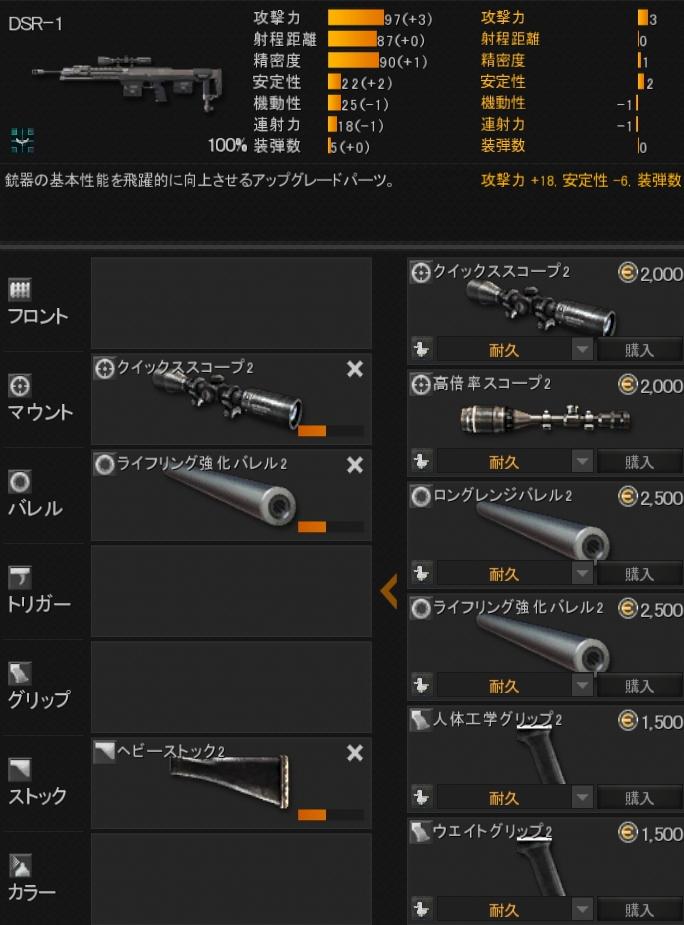Image resolution: width=684 pixels, height=925 pixels.
Task: Click the crosshair icon below DSR-1 image
Action: pyautogui.click(x=22, y=140)
